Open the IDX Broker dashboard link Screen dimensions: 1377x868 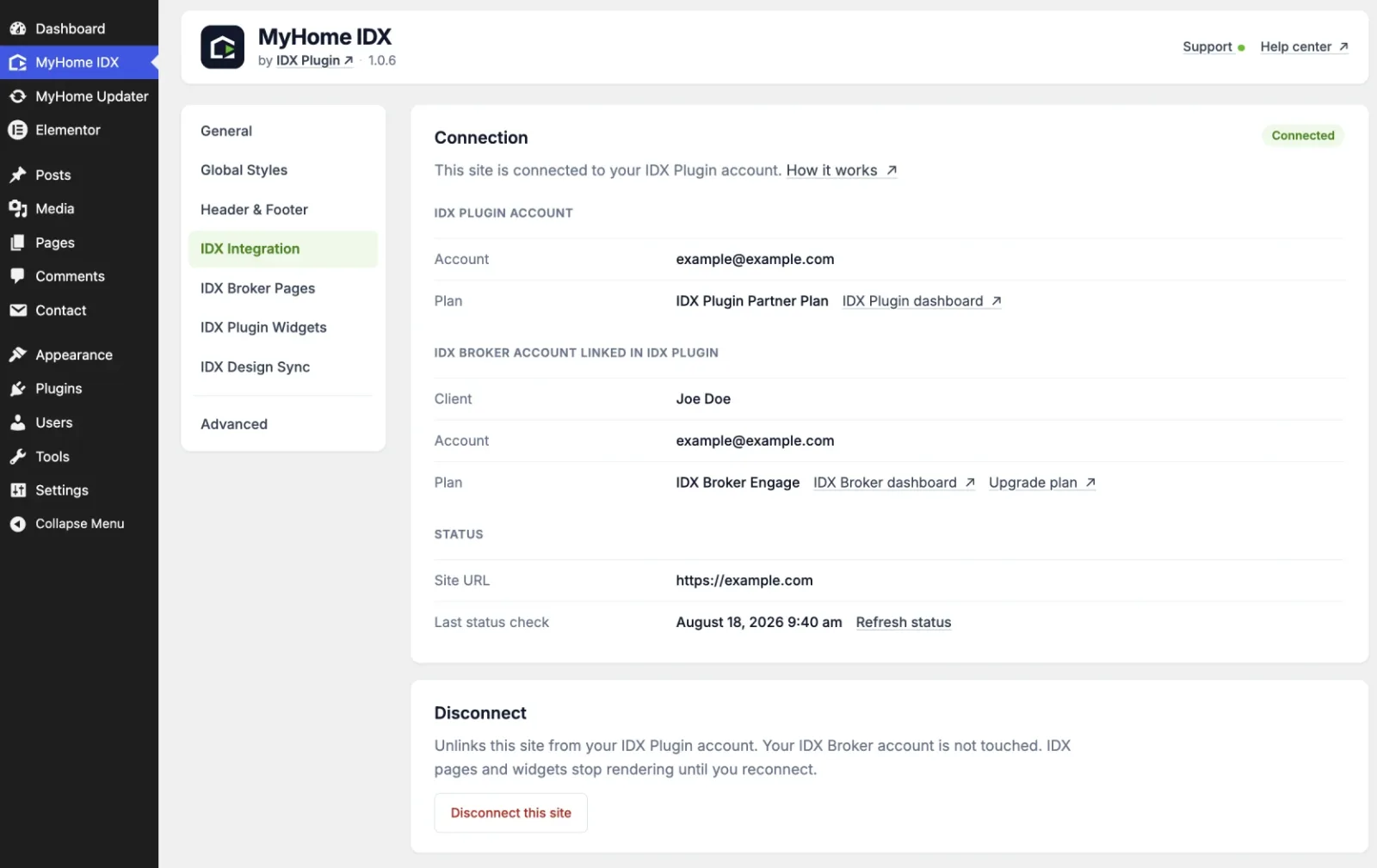point(894,483)
